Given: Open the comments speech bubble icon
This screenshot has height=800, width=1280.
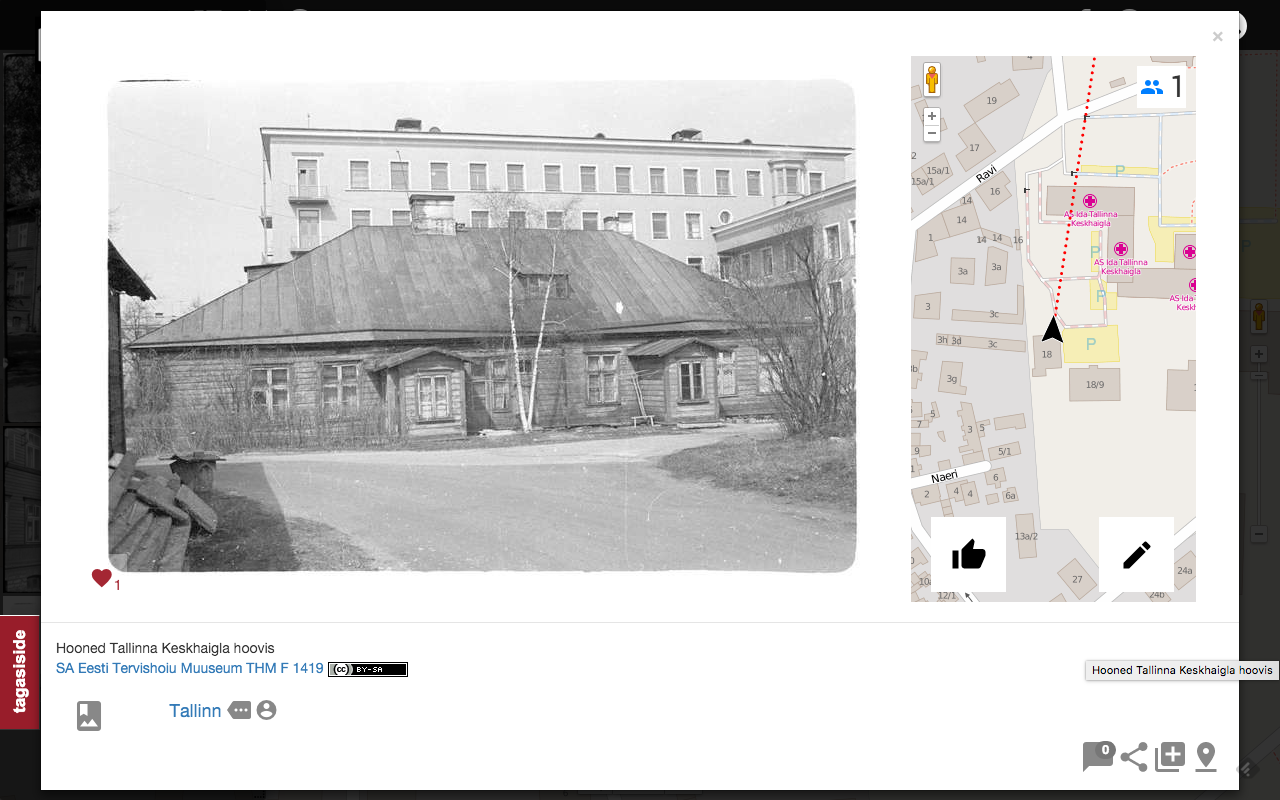Looking at the screenshot, I should [x=1097, y=756].
